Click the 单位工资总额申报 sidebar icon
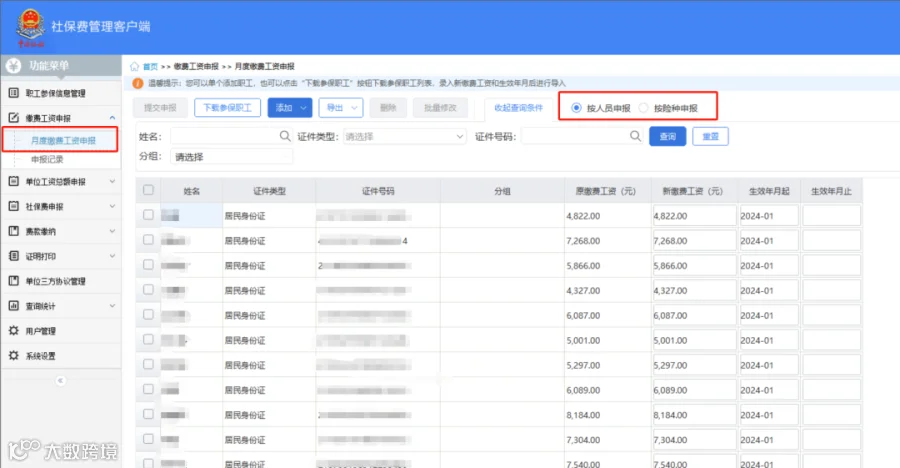This screenshot has height=468, width=900. coord(14,181)
